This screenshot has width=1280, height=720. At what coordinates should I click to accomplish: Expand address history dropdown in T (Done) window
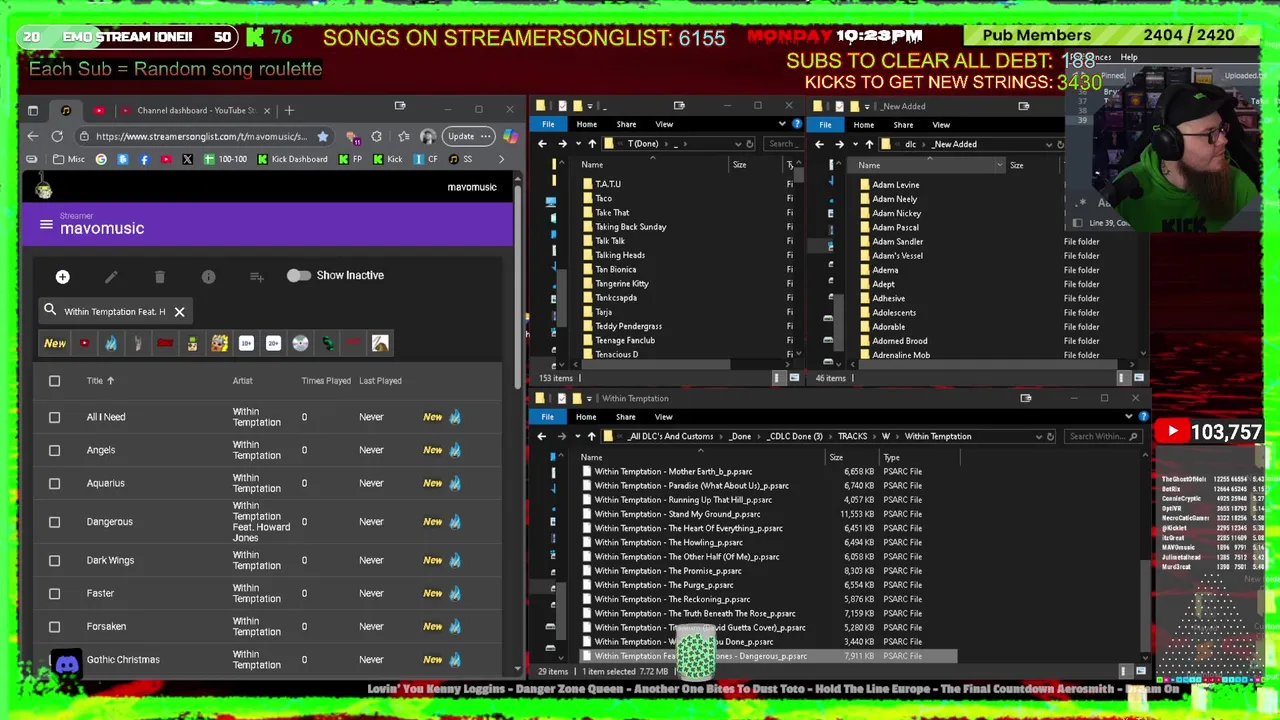pos(737,144)
